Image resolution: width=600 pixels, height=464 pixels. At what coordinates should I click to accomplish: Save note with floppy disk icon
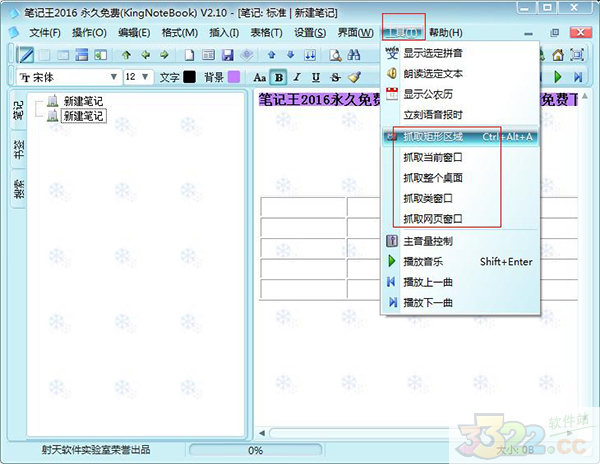[x=228, y=55]
